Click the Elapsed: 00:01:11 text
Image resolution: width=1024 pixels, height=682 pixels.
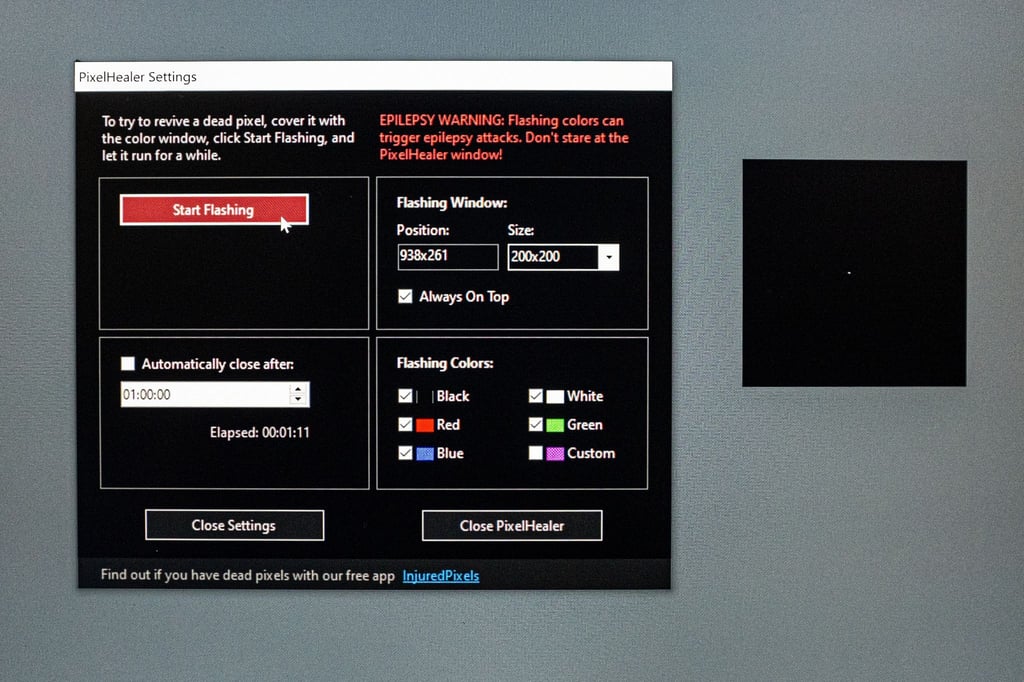(260, 432)
